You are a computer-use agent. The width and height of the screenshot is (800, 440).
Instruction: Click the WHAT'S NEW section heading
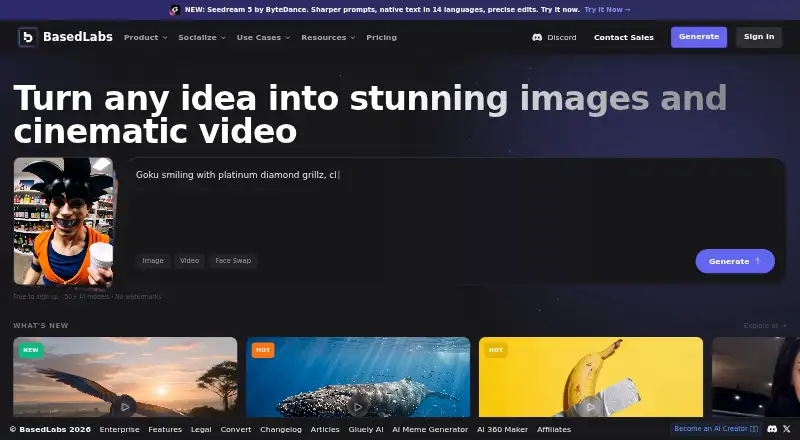pos(41,326)
